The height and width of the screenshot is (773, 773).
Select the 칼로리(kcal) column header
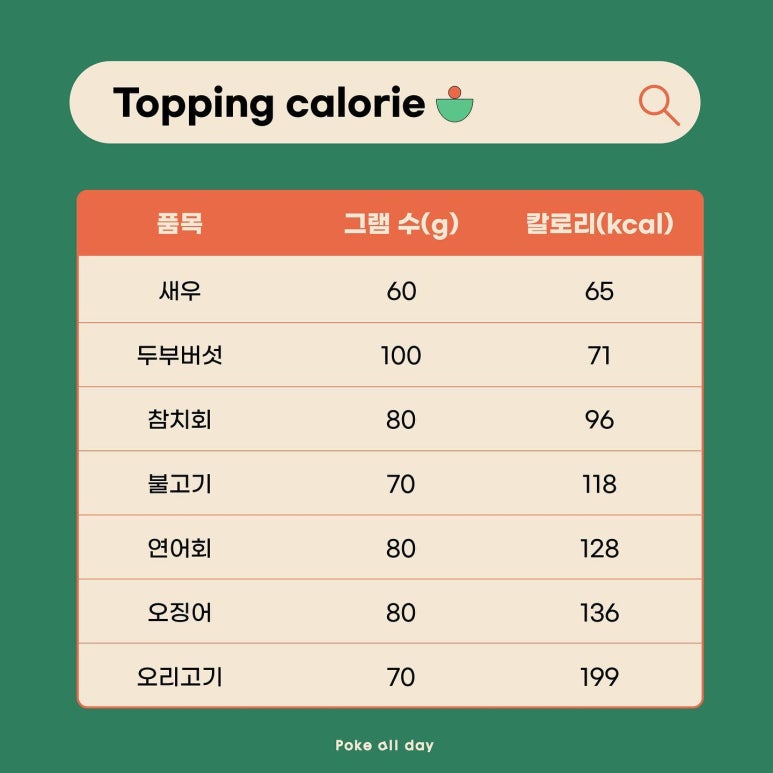tap(599, 224)
